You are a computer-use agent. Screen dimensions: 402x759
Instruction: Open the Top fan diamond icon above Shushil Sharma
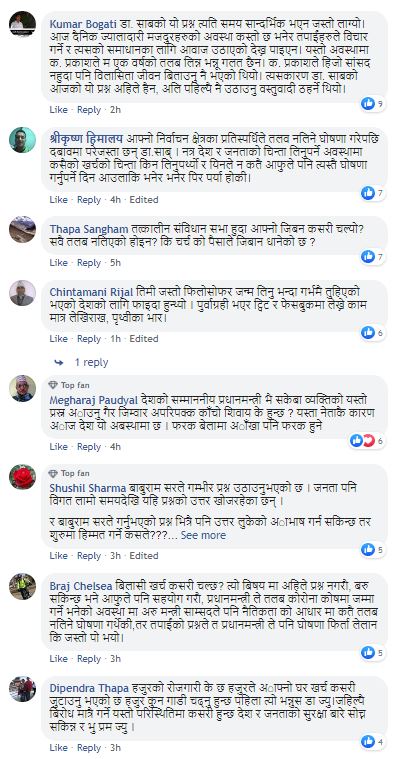pyautogui.click(x=53, y=473)
